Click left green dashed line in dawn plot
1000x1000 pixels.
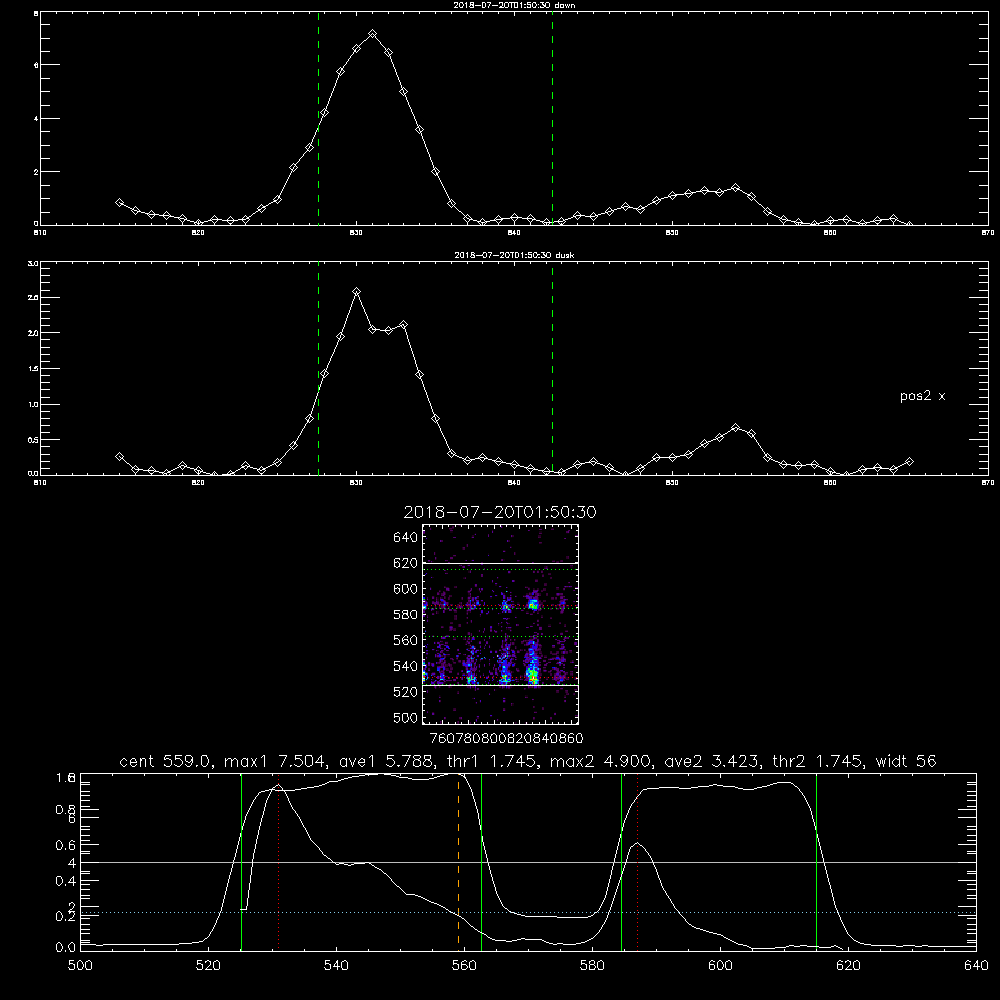click(318, 119)
